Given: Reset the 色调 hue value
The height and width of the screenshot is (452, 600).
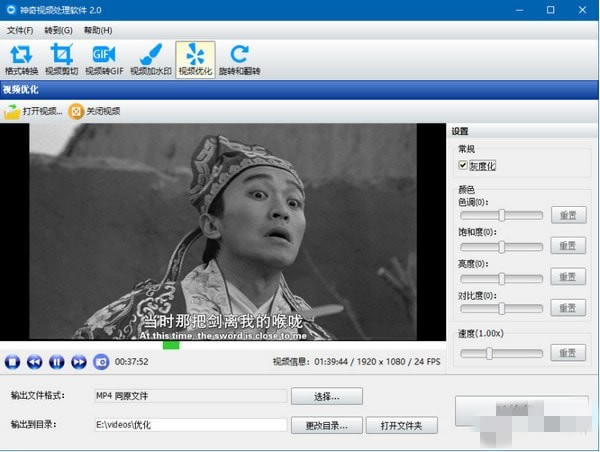Looking at the screenshot, I should 569,215.
